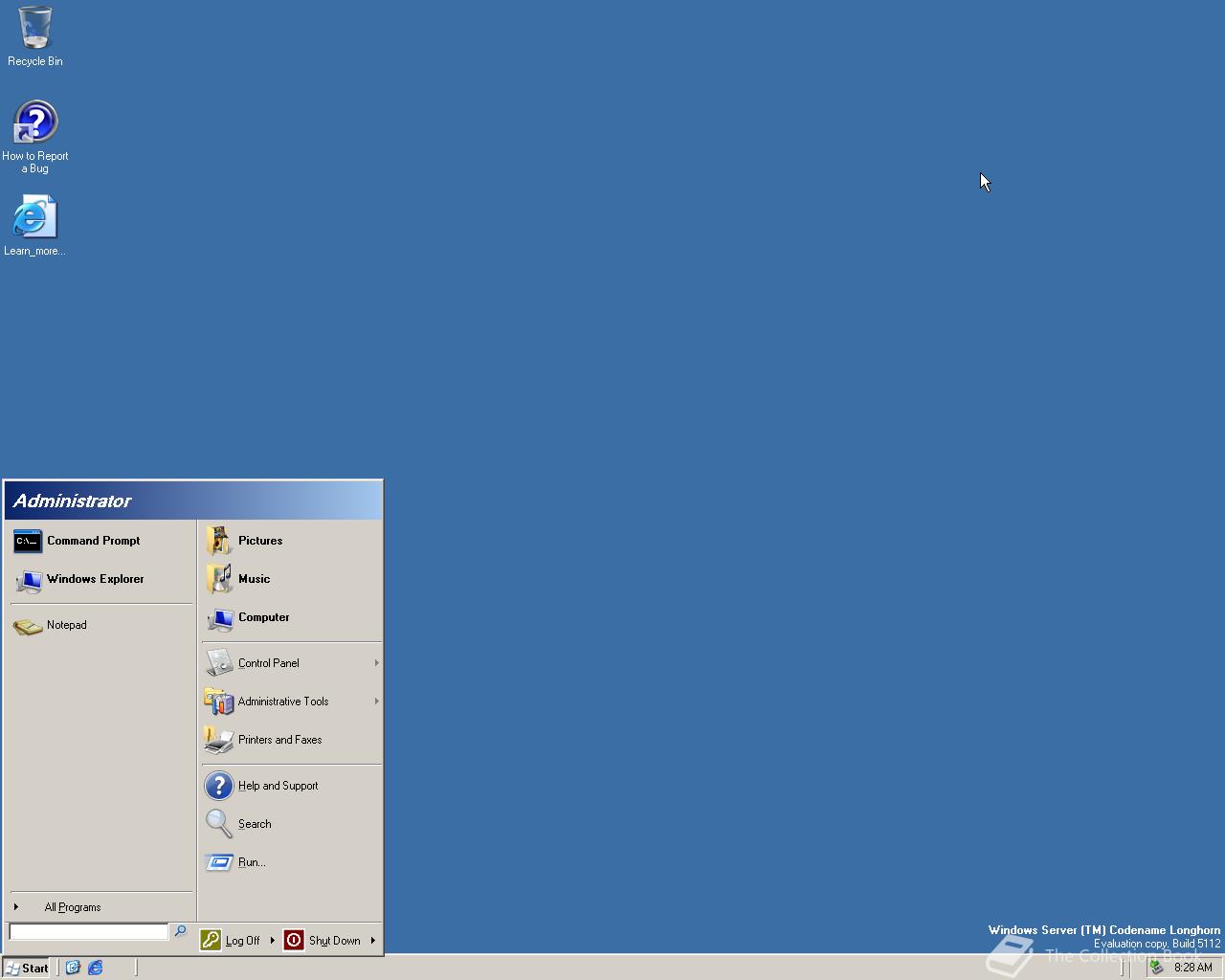Launch Internet Explorer from the quick launch bar
The height and width of the screenshot is (980, 1225).
click(x=96, y=968)
